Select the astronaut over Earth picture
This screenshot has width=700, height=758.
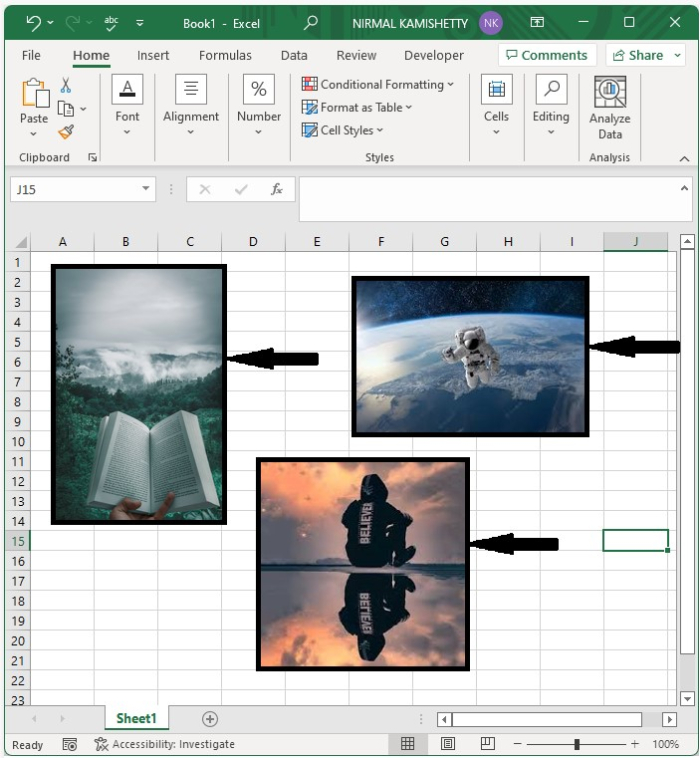tap(470, 356)
